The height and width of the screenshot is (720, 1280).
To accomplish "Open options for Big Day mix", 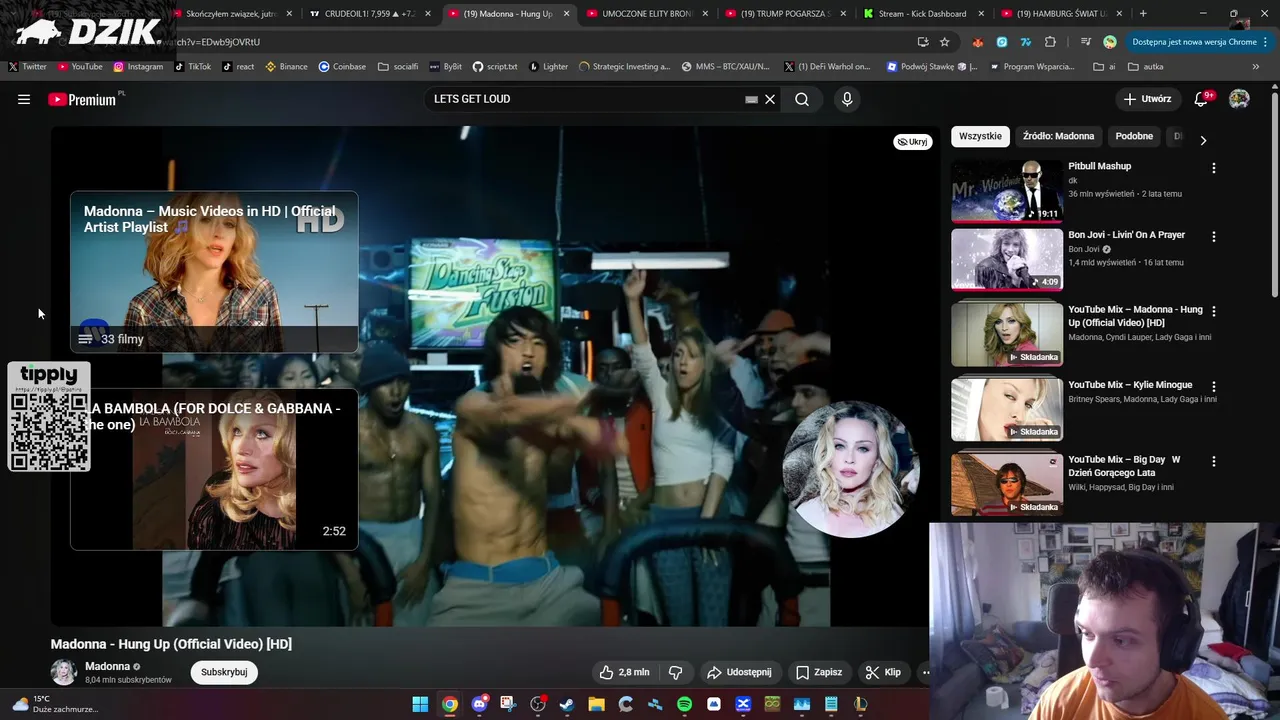I will [1214, 461].
